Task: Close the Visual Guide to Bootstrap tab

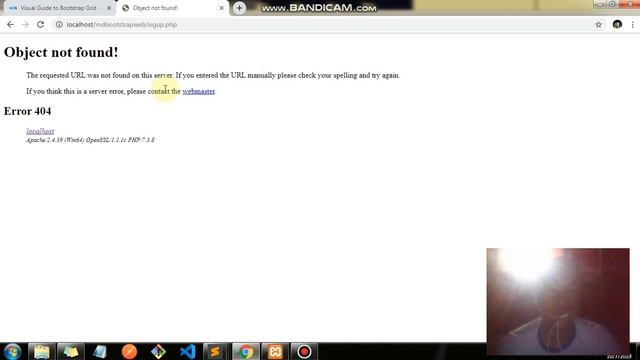Action: [109, 8]
